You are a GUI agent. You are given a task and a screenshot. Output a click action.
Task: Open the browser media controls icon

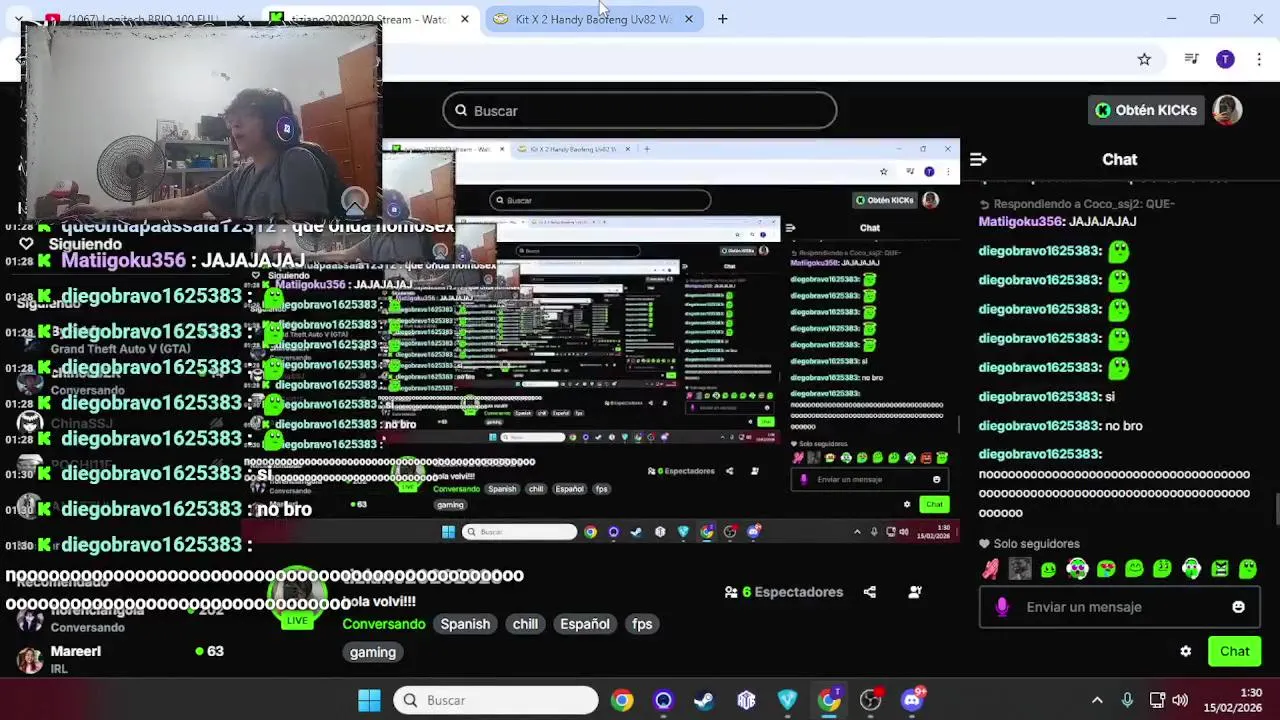(x=1191, y=60)
